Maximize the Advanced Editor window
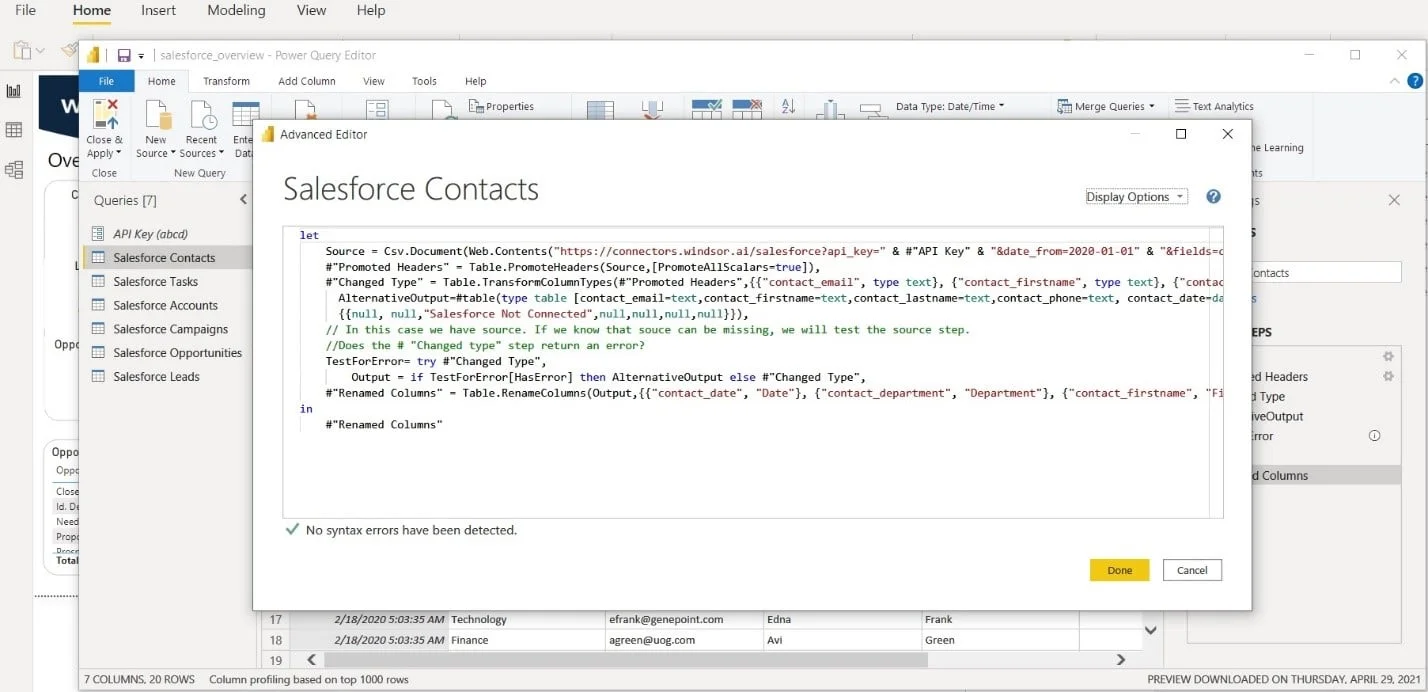The width and height of the screenshot is (1428, 692). tap(1181, 134)
